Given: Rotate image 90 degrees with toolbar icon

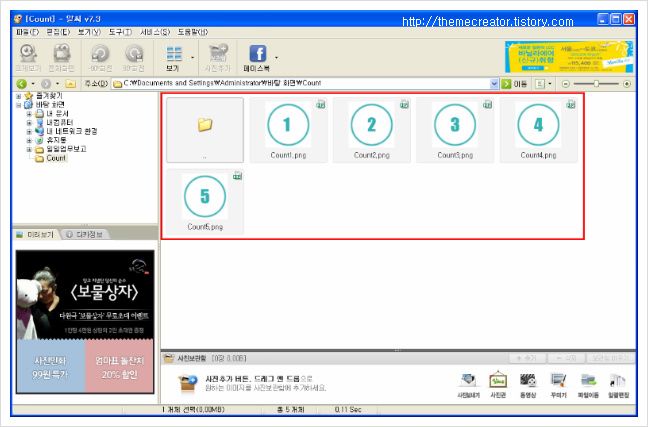Looking at the screenshot, I should (133, 57).
